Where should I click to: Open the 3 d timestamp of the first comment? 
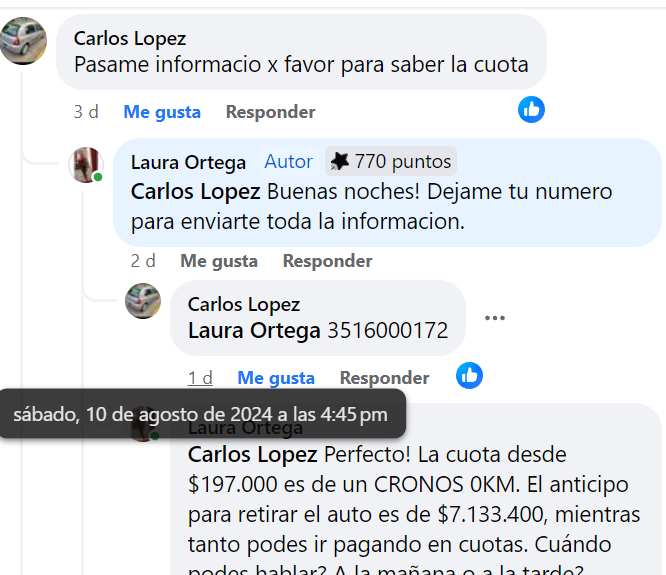tap(86, 112)
